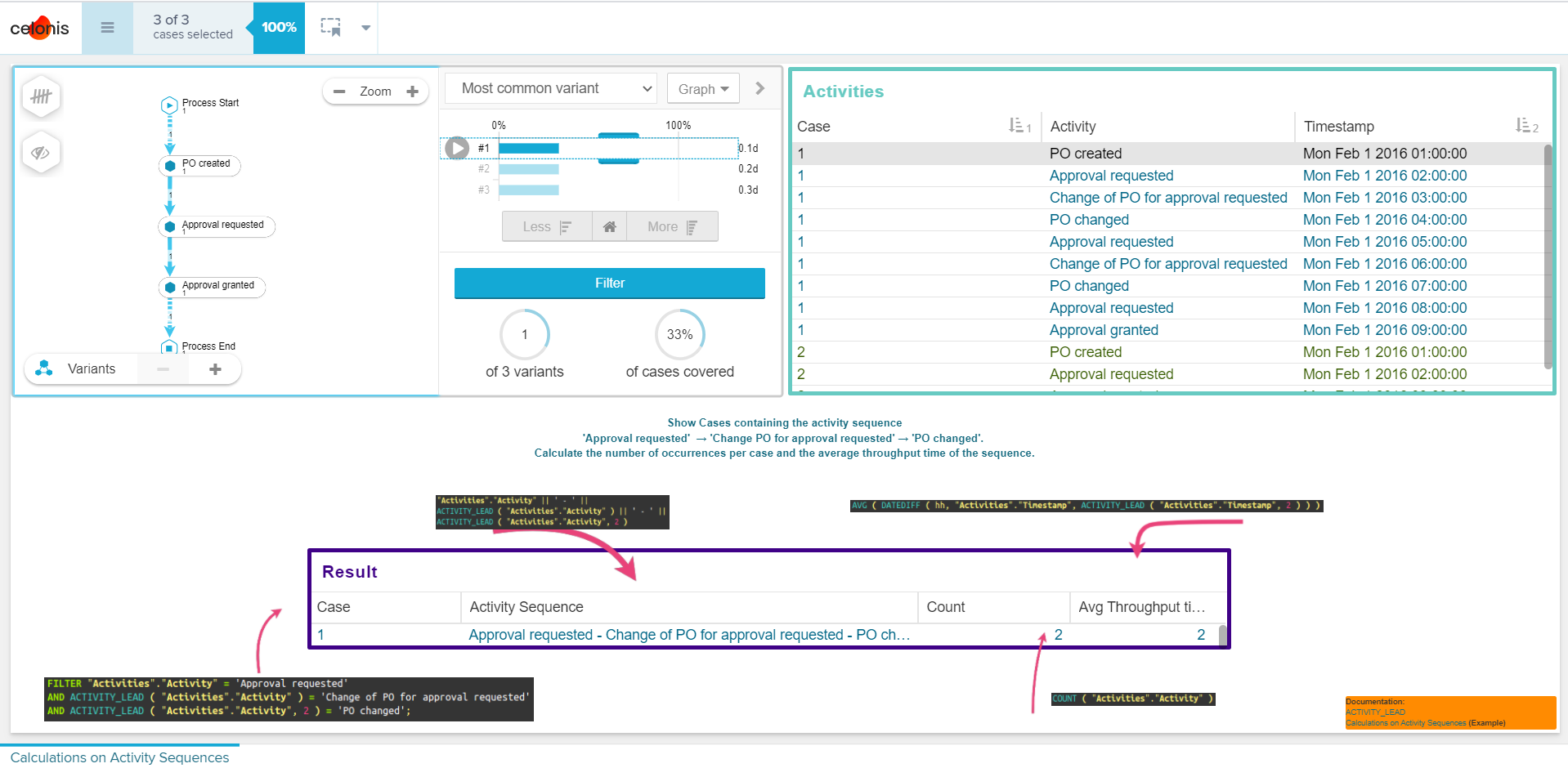Decrease the number of variants shown

163,369
